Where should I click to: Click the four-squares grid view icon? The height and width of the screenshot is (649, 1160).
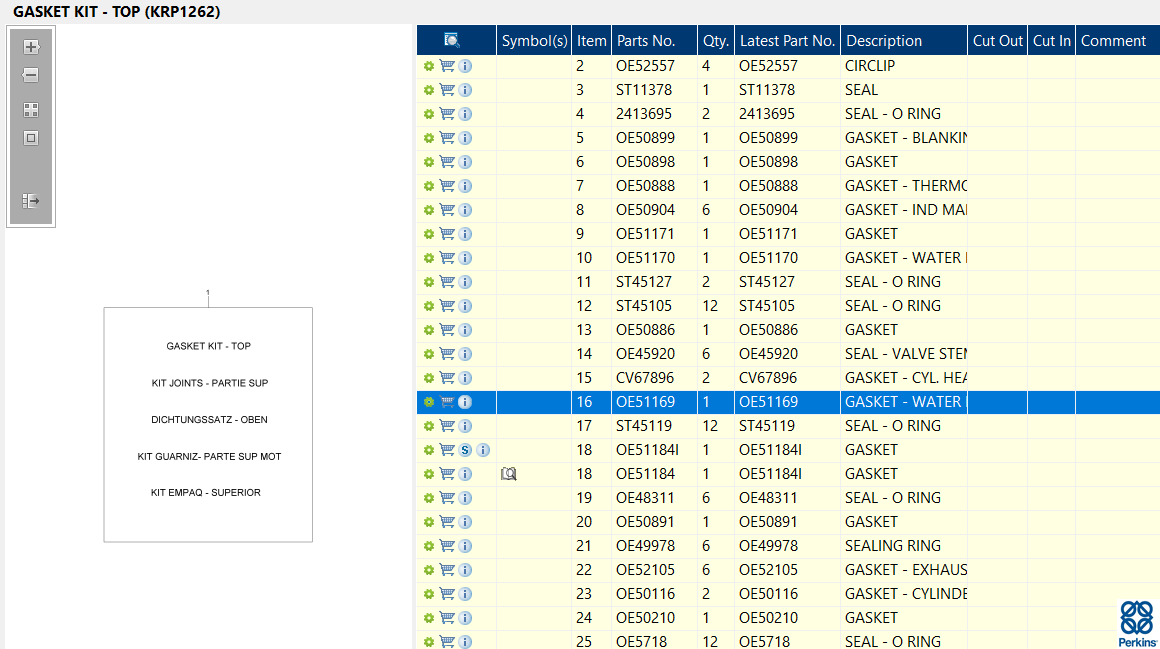(x=31, y=110)
